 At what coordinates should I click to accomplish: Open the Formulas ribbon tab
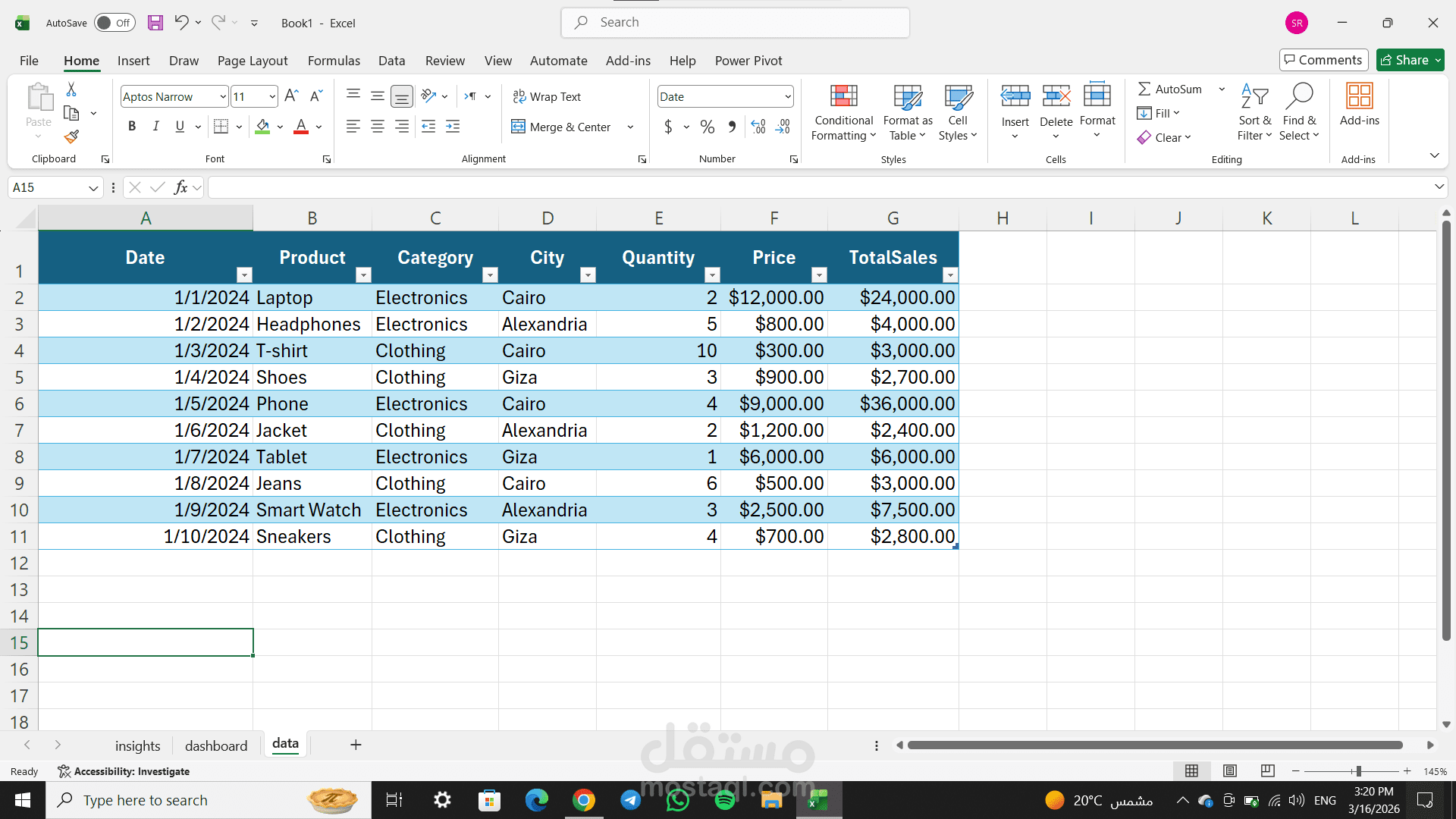(x=334, y=61)
